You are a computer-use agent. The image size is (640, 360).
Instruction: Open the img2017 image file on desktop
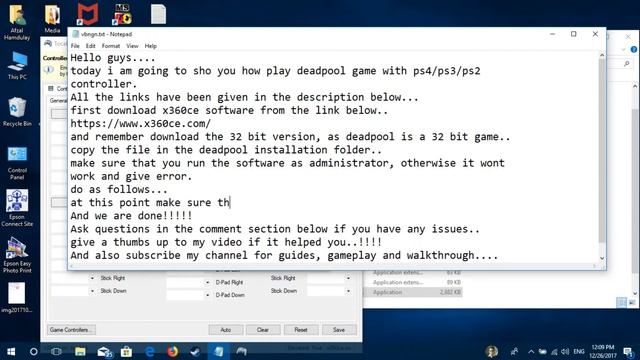pos(17,297)
